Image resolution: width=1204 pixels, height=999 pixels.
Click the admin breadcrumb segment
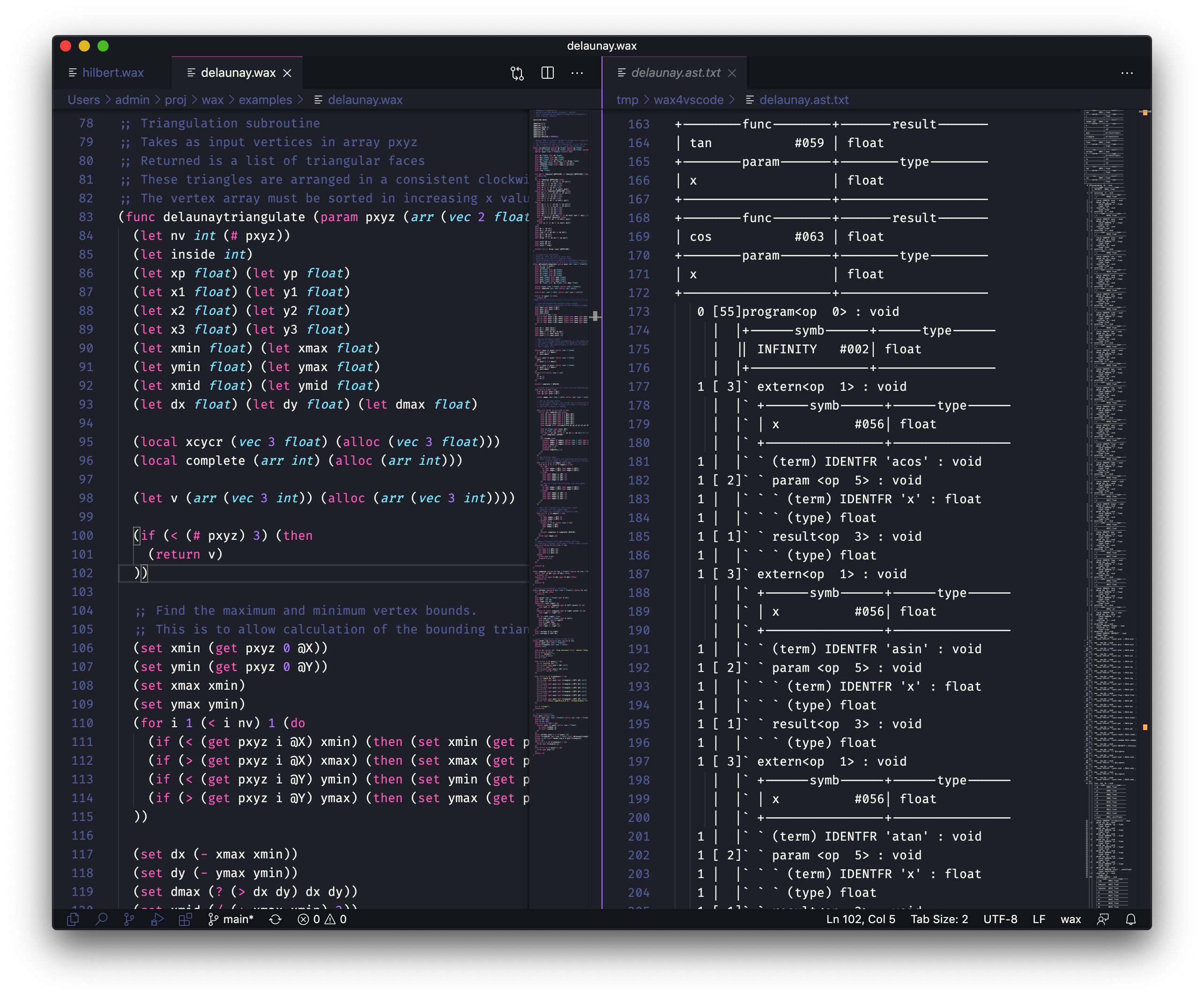(x=132, y=100)
